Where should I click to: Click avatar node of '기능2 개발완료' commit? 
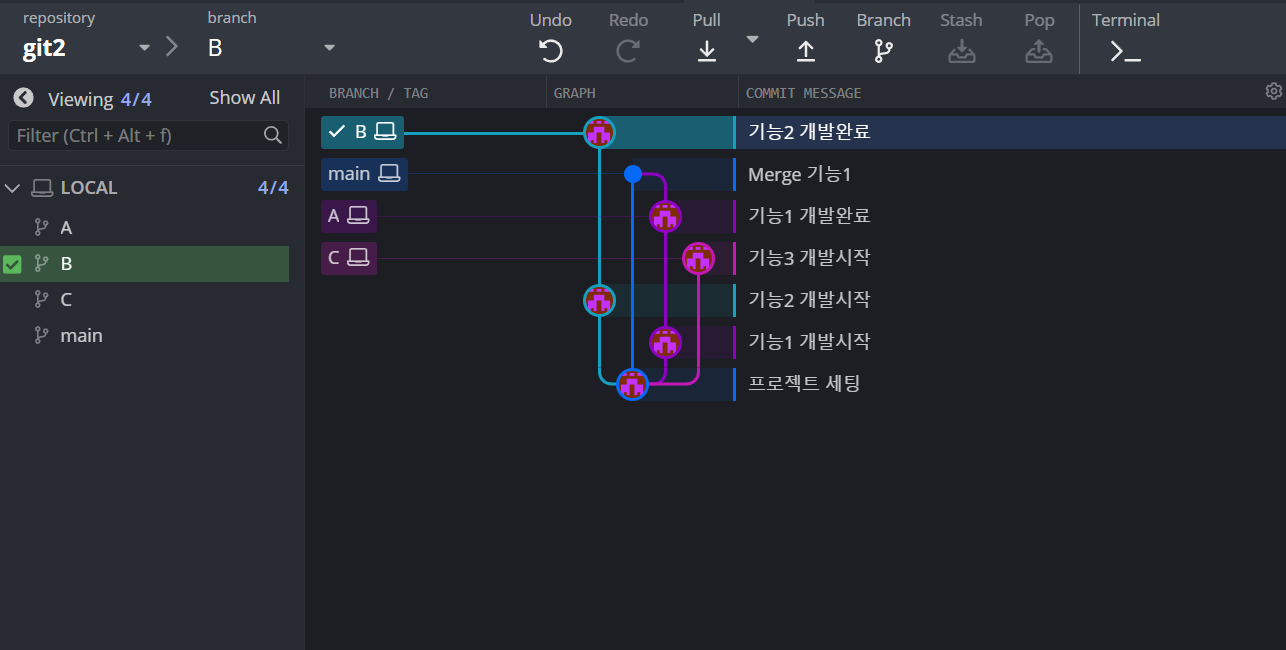[x=599, y=132]
